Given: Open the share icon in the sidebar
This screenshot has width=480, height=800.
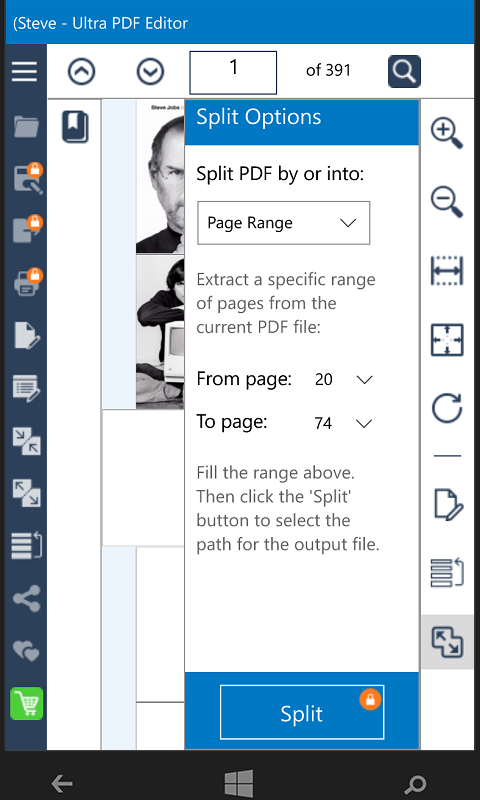Looking at the screenshot, I should [26, 598].
